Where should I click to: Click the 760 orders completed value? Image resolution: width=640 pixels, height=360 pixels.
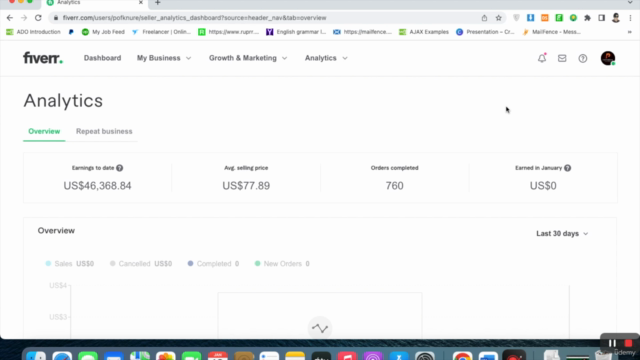pyautogui.click(x=394, y=186)
